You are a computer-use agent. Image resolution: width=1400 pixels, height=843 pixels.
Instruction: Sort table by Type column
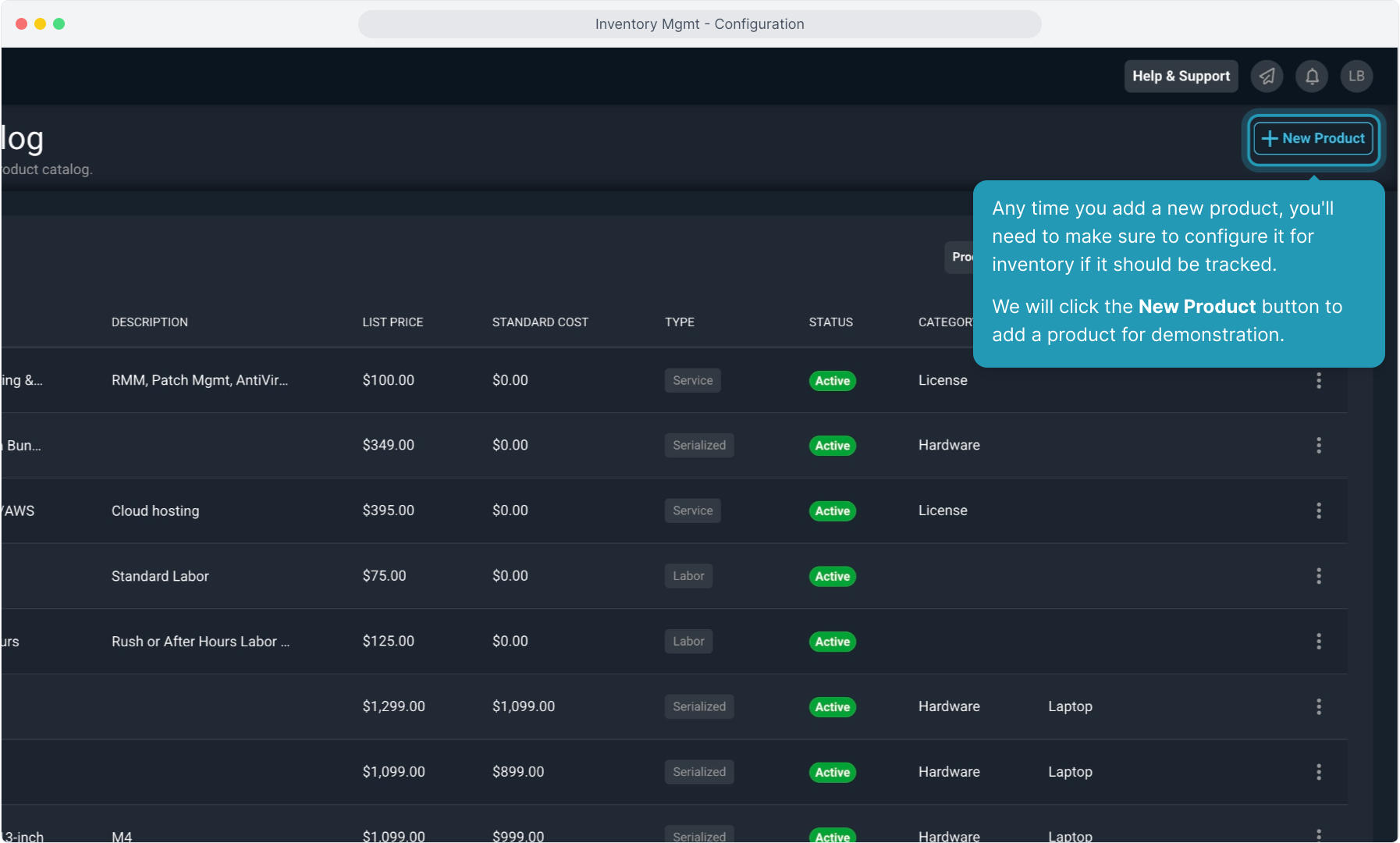679,322
